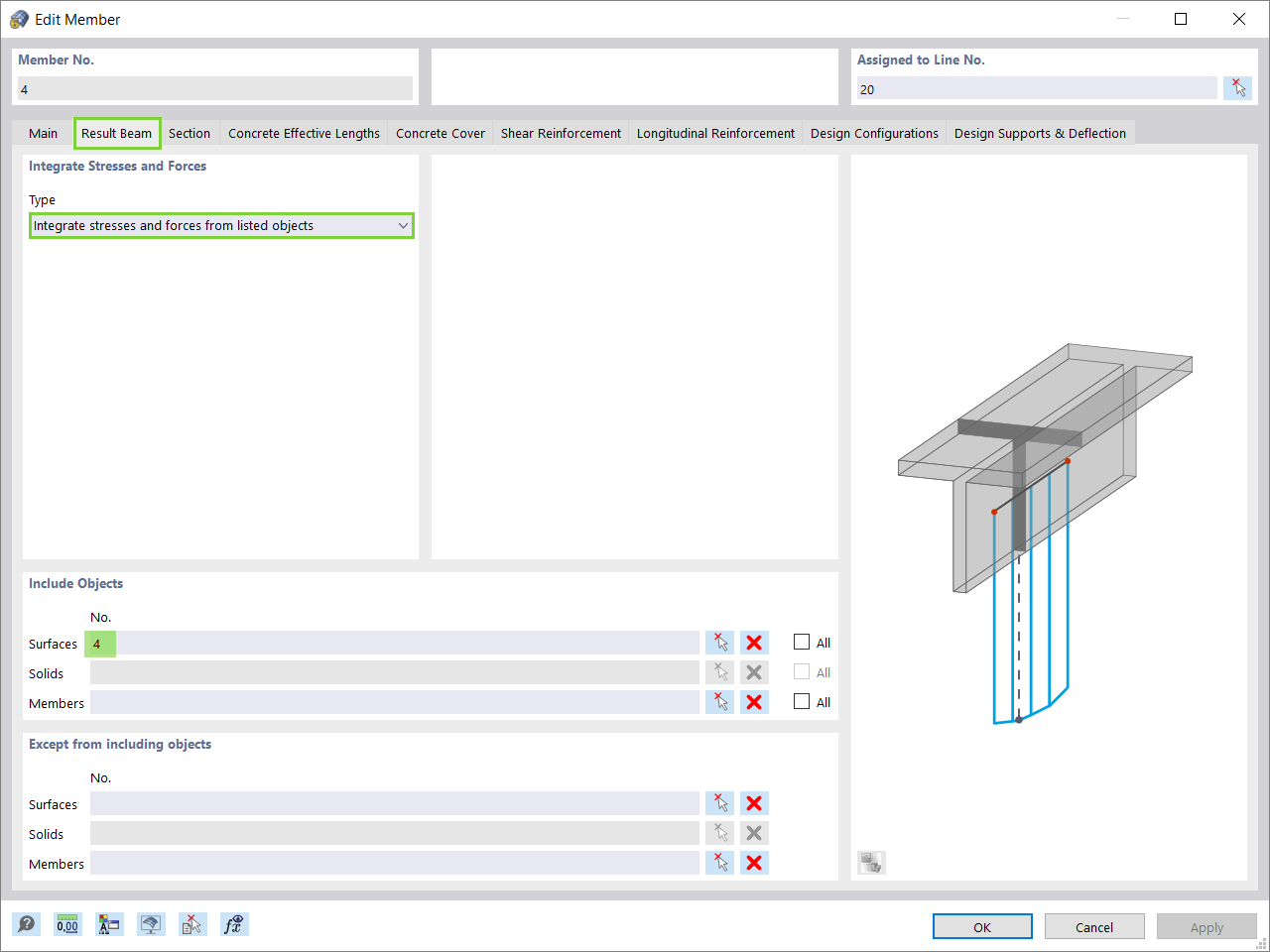Click the fourth bottom toolbar view icon

click(x=151, y=924)
